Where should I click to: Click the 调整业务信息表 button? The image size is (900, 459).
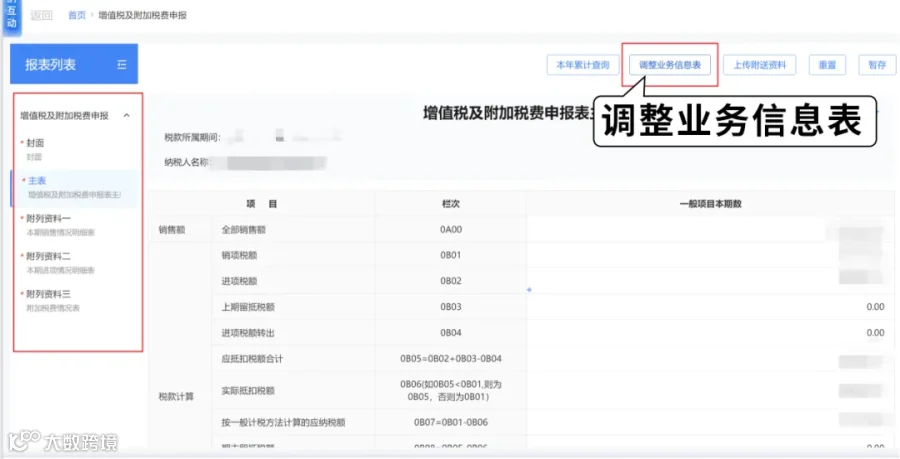tap(670, 65)
